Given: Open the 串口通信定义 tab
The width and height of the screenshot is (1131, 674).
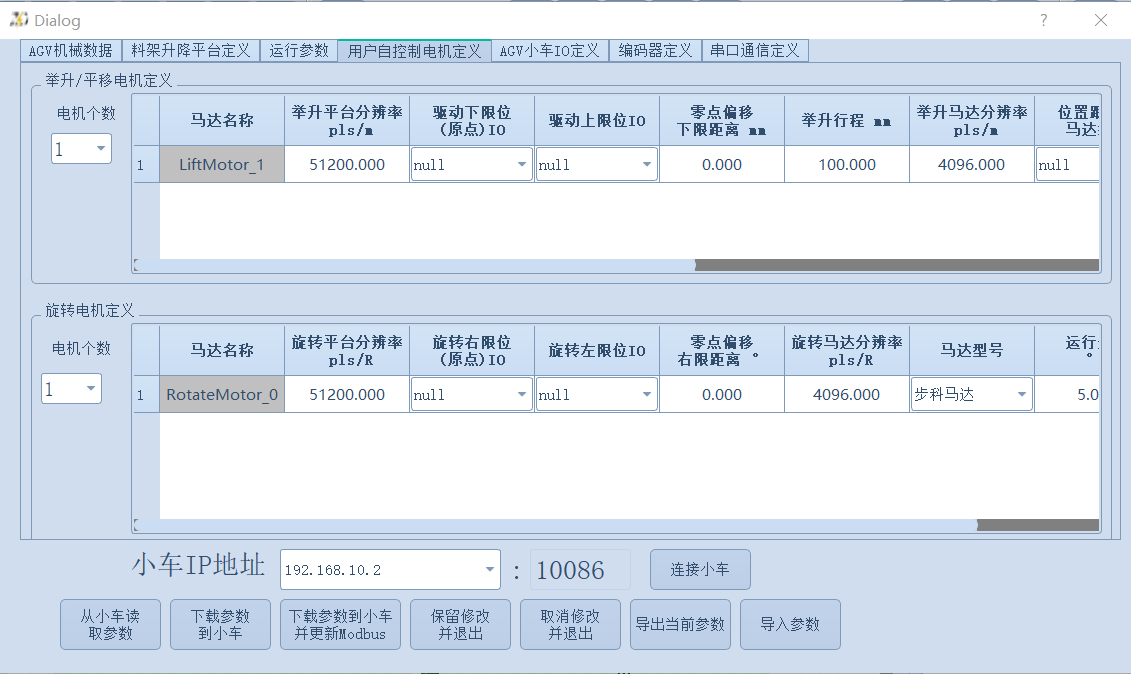Looking at the screenshot, I should [755, 50].
